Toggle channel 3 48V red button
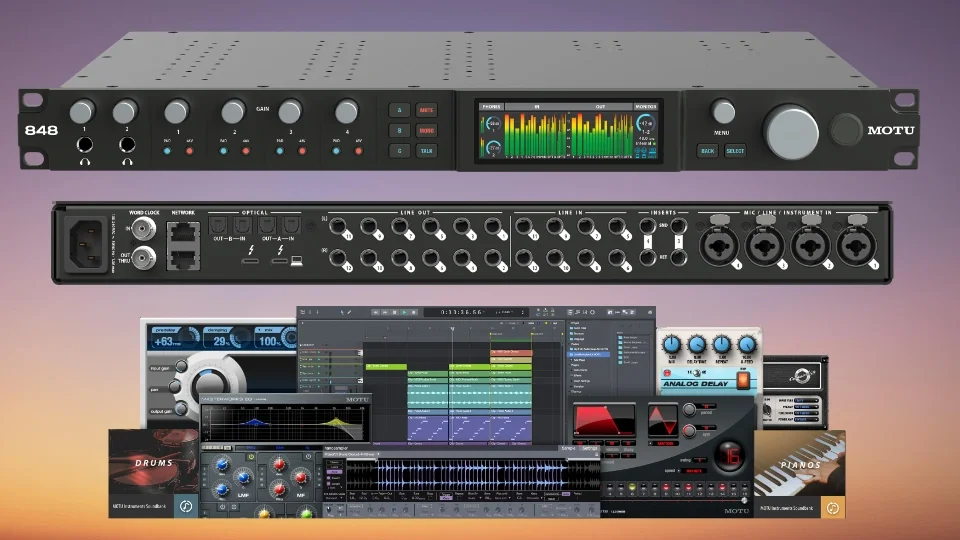960x540 pixels. (x=302, y=151)
